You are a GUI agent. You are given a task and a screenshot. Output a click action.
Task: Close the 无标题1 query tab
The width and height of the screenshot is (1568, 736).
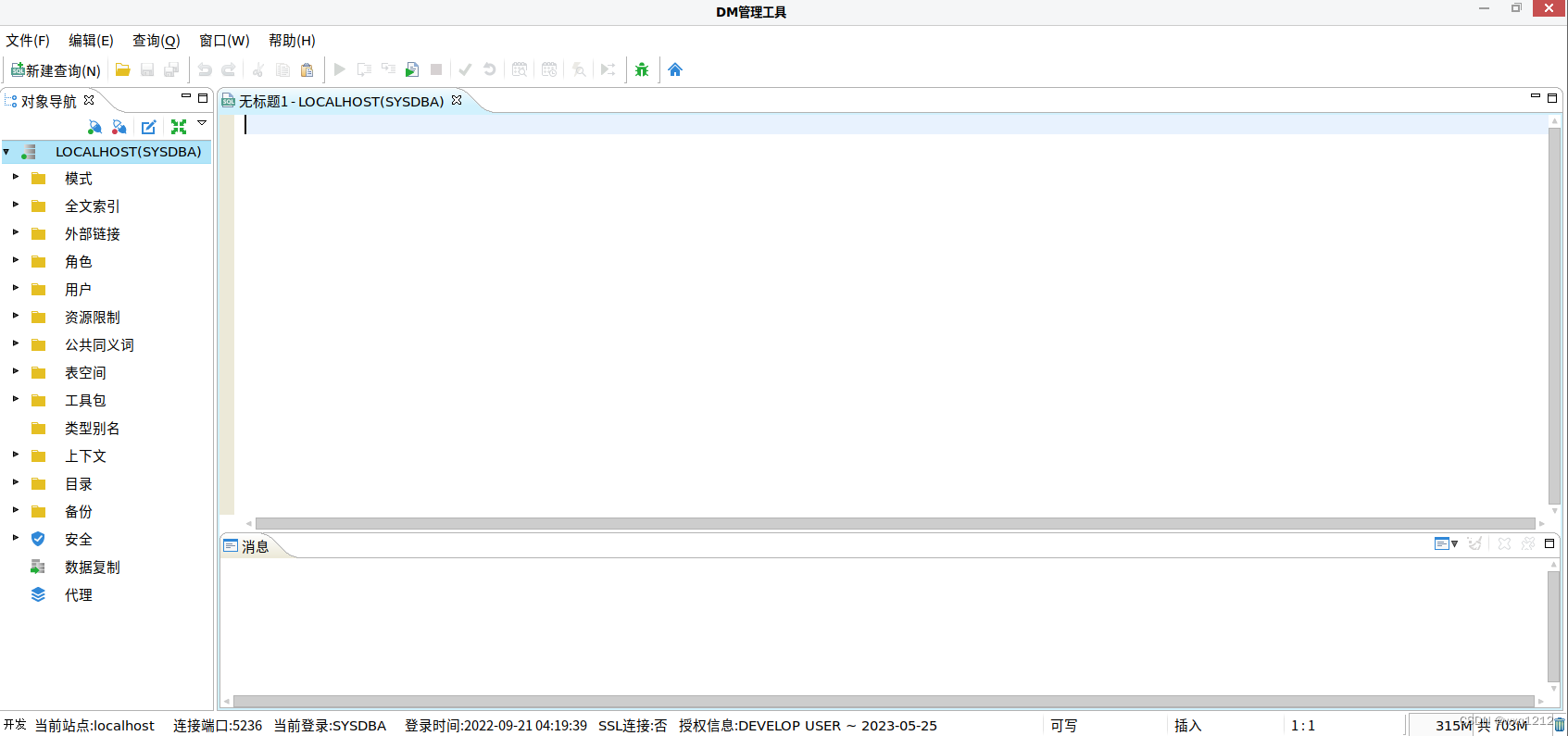pyautogui.click(x=457, y=100)
